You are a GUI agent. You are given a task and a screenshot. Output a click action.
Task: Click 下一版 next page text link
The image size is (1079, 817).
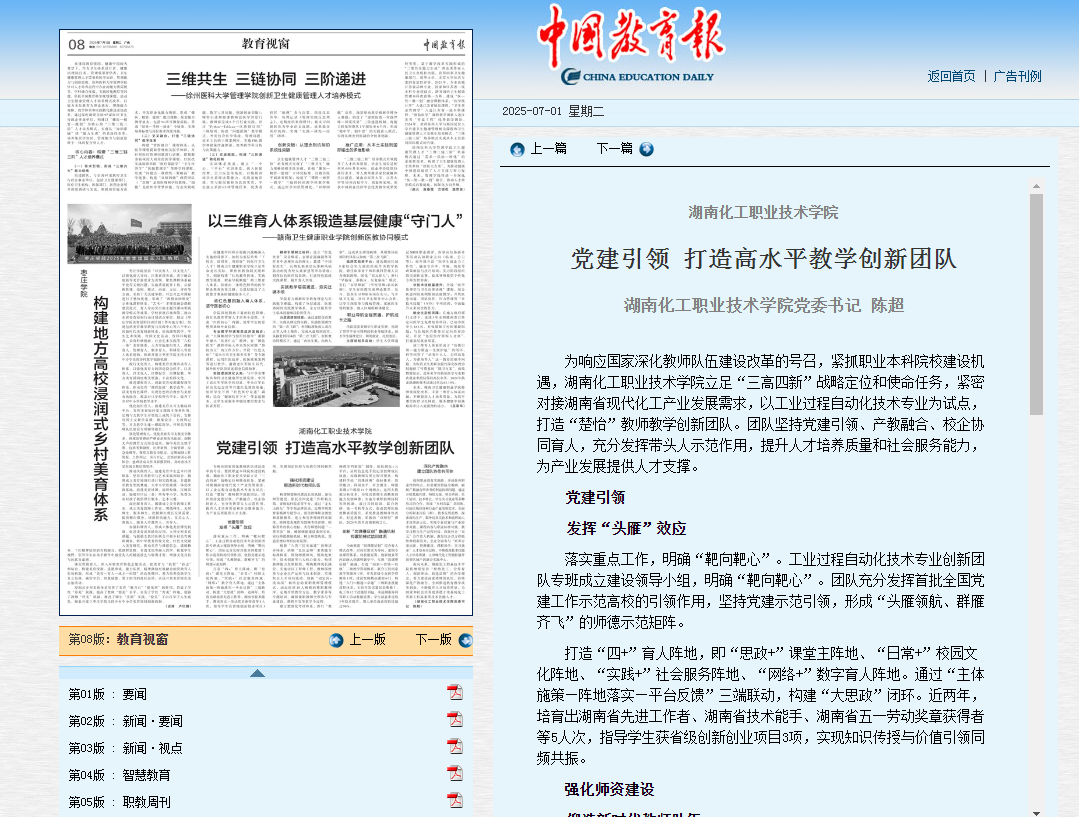click(433, 640)
